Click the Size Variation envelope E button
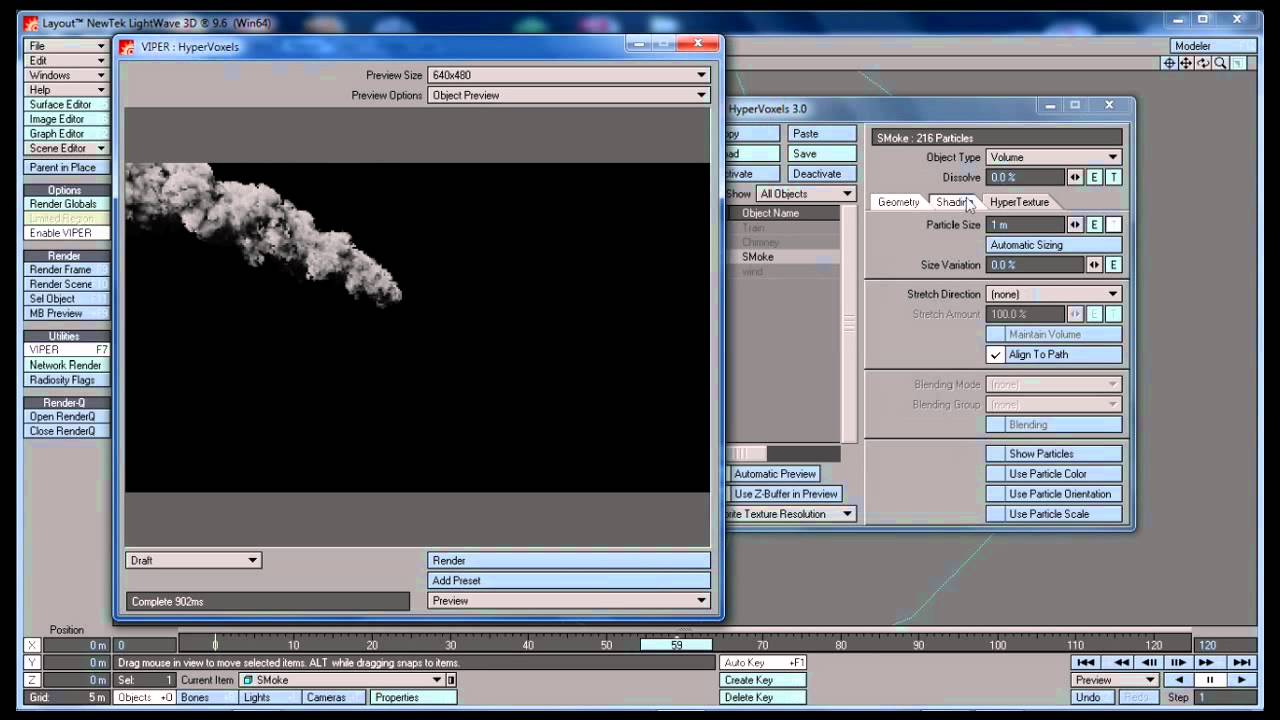The width and height of the screenshot is (1280, 720). 1113,265
